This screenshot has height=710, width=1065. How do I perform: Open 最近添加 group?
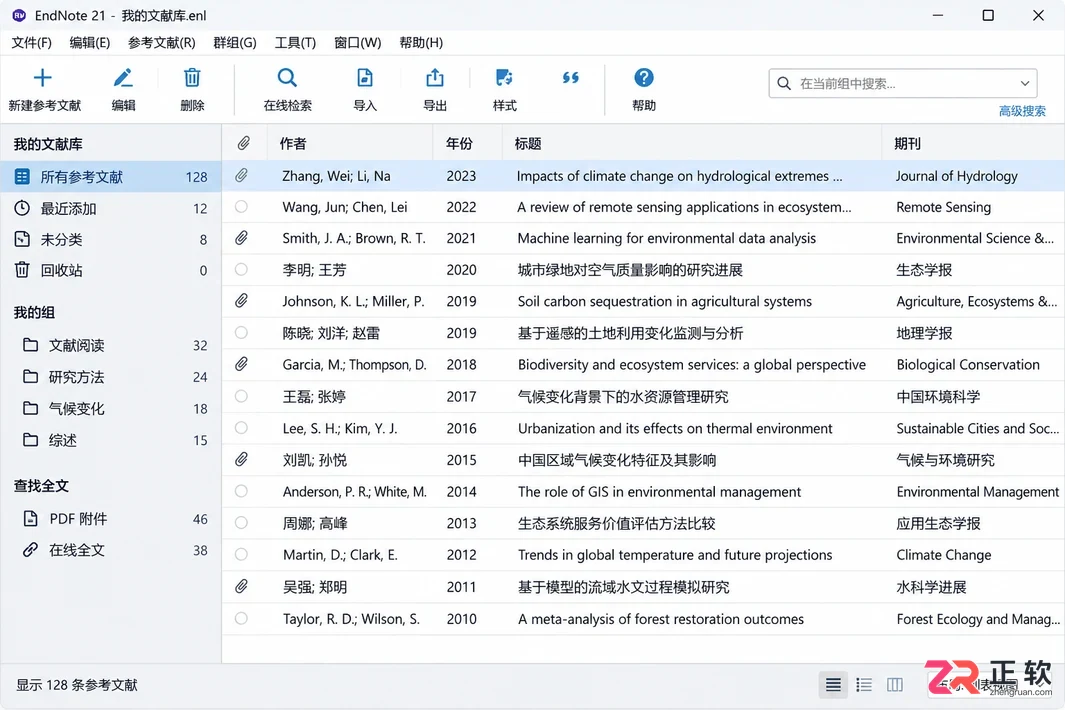(x=111, y=209)
